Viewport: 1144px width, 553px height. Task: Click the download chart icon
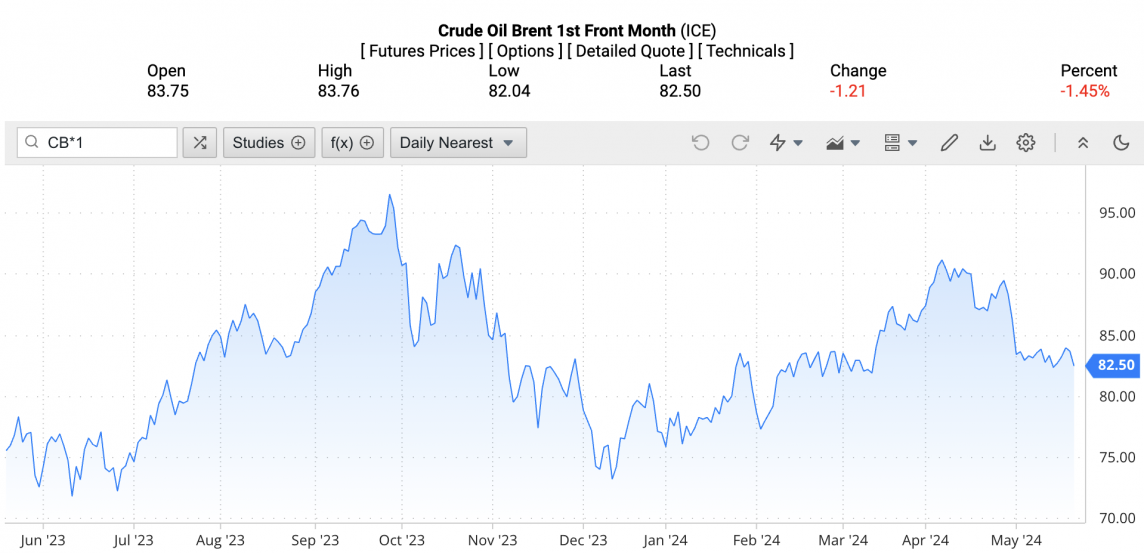[x=987, y=143]
